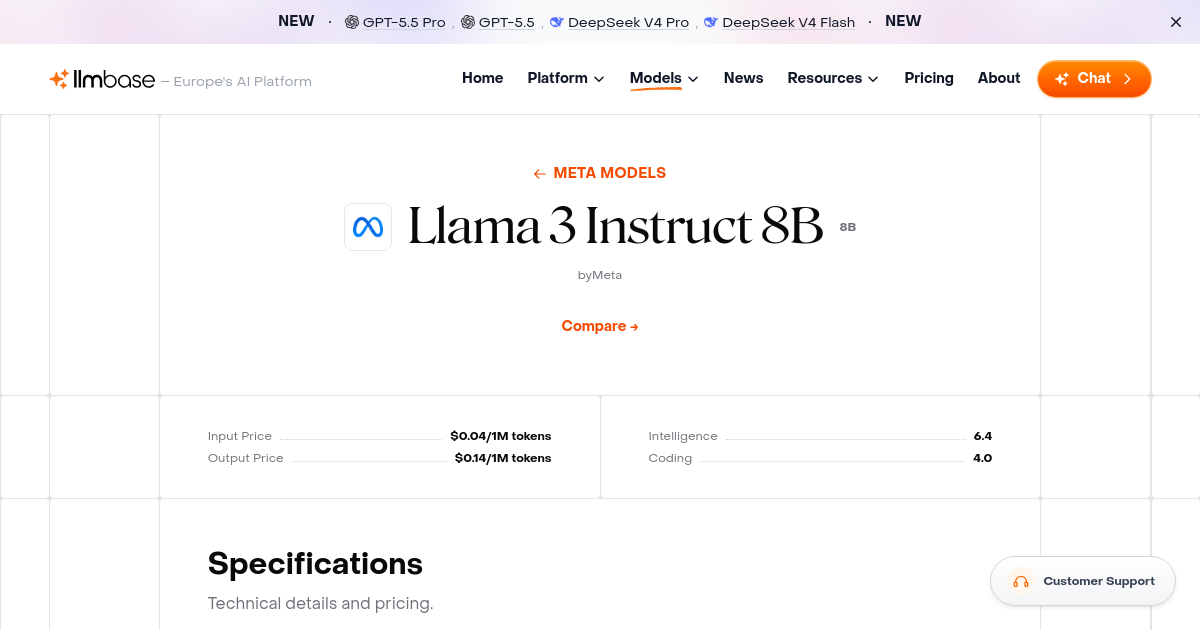Viewport: 1200px width, 630px height.
Task: Click the headphones icon in Customer Support
Action: pos(1021,581)
